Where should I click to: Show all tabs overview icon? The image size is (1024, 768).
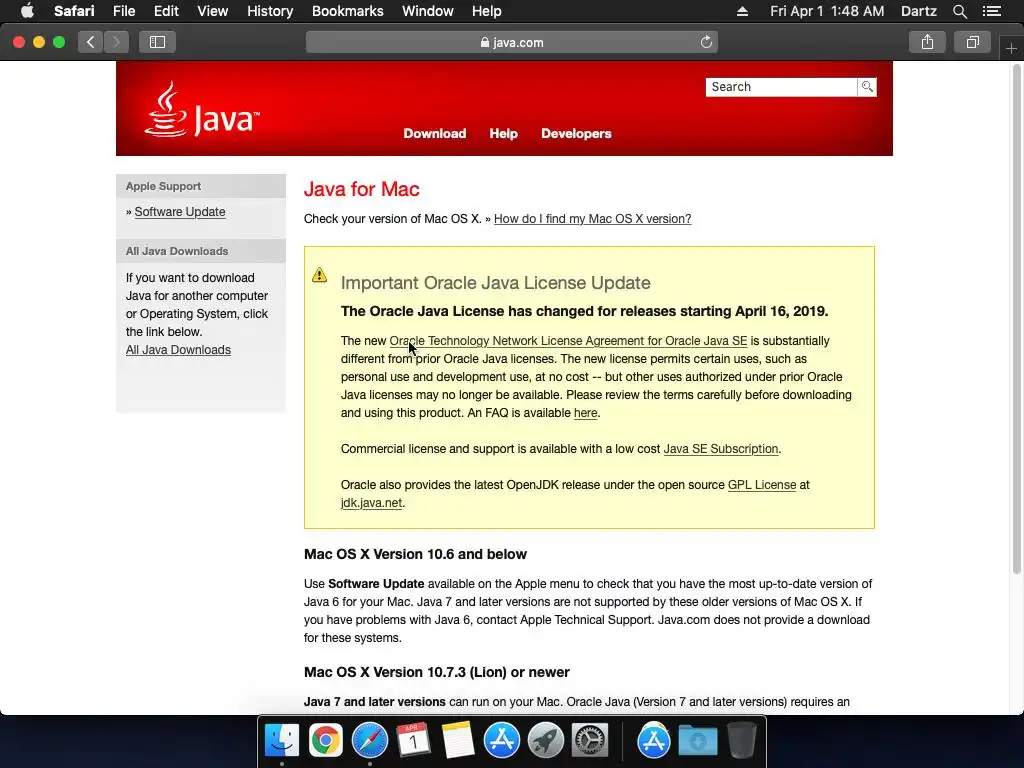coord(972,42)
